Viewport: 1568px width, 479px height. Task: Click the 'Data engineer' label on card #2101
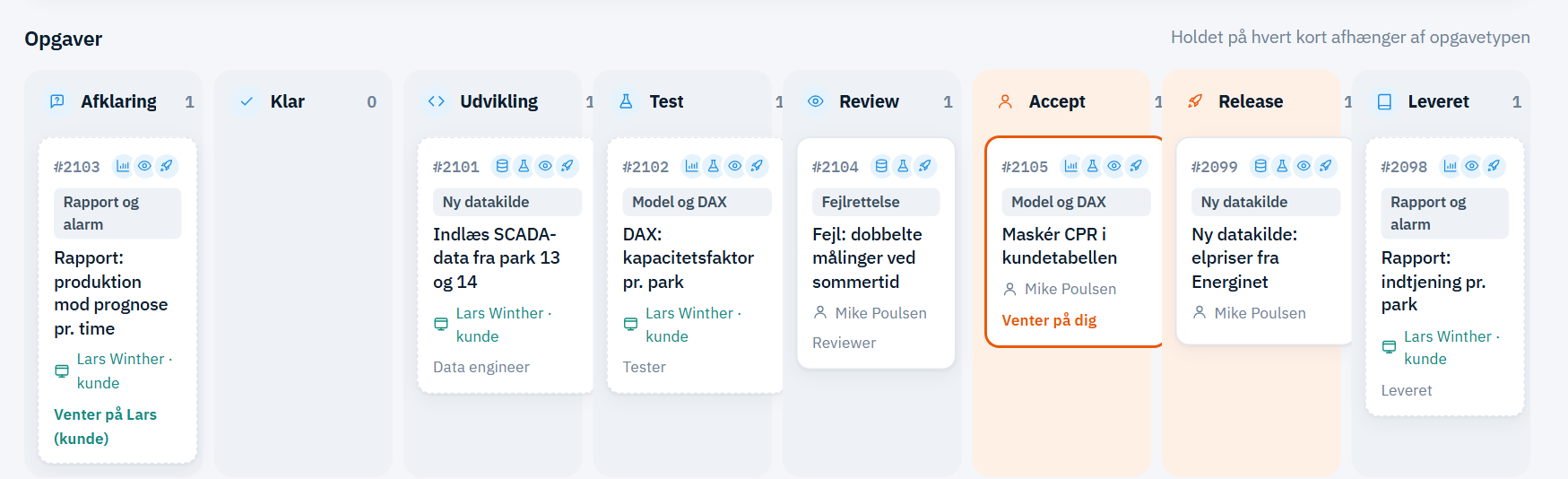481,367
